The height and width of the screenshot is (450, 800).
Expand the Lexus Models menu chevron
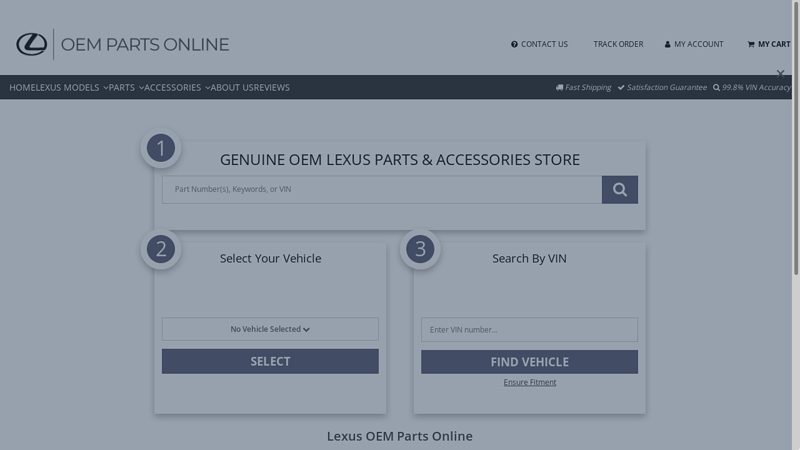[106, 88]
